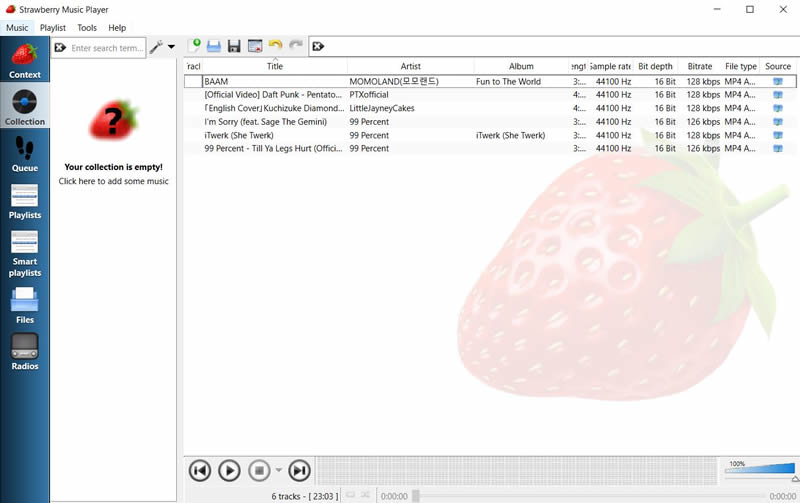Adjust the volume slider at 100%
This screenshot has width=800, height=503.
760,470
